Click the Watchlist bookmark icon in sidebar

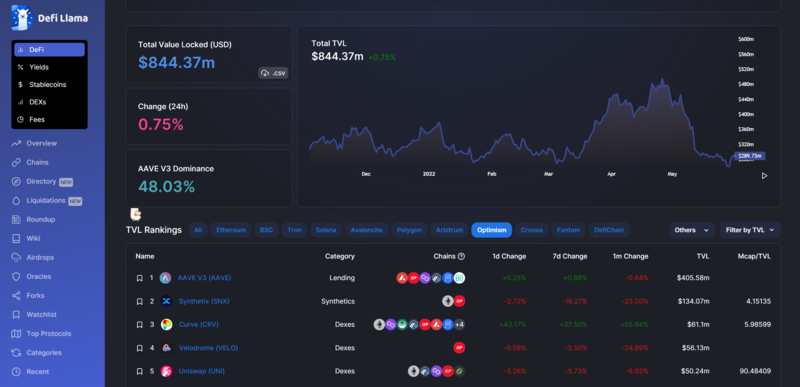(16, 315)
